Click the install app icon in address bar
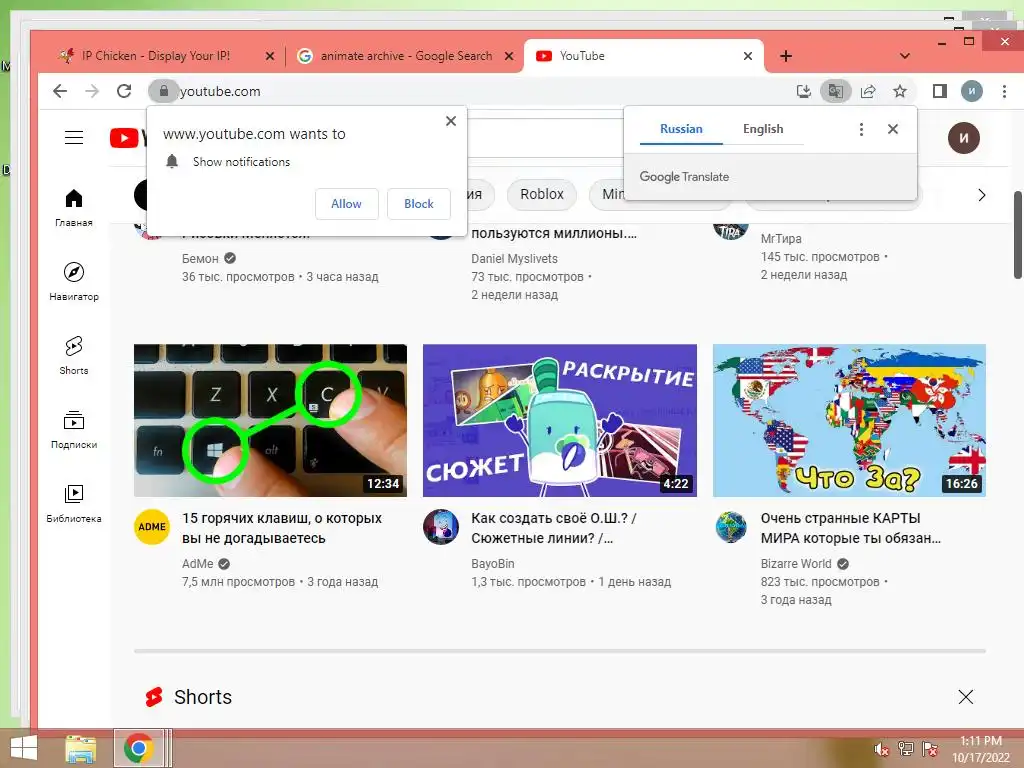The width and height of the screenshot is (1024, 768). (804, 91)
